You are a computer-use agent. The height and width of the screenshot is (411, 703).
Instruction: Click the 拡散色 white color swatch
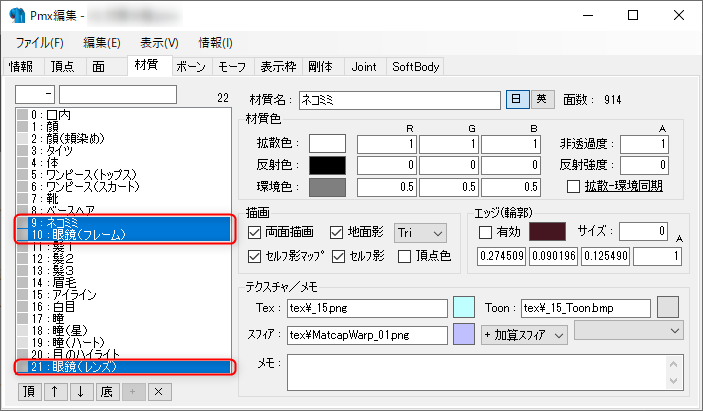[x=327, y=143]
